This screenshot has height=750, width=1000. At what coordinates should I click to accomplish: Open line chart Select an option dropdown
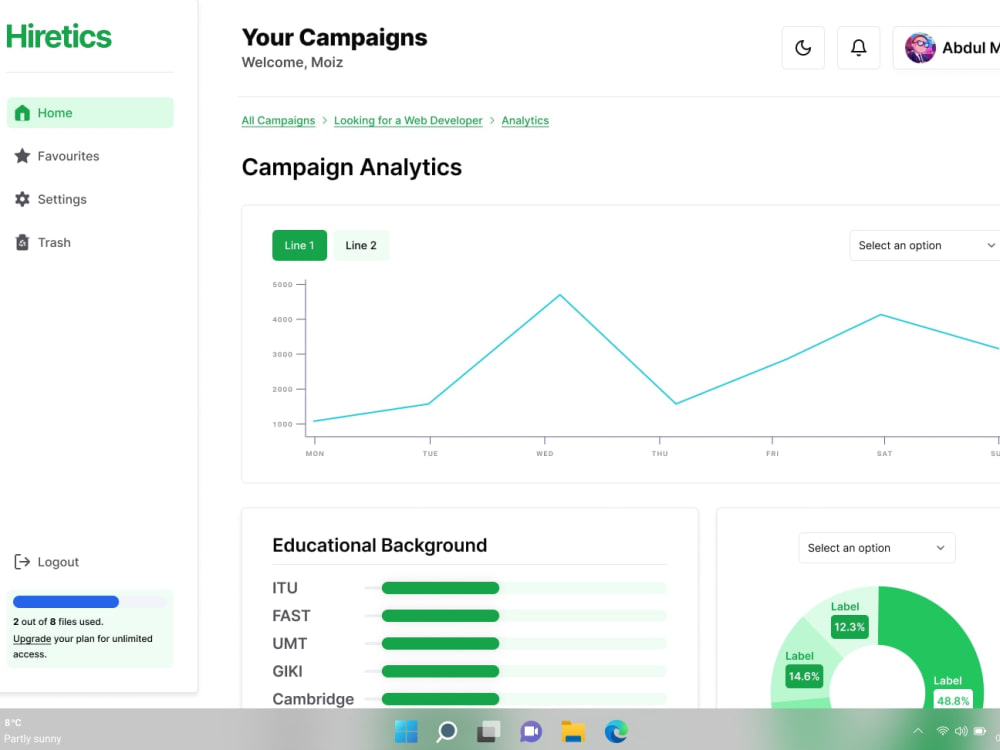tap(926, 246)
